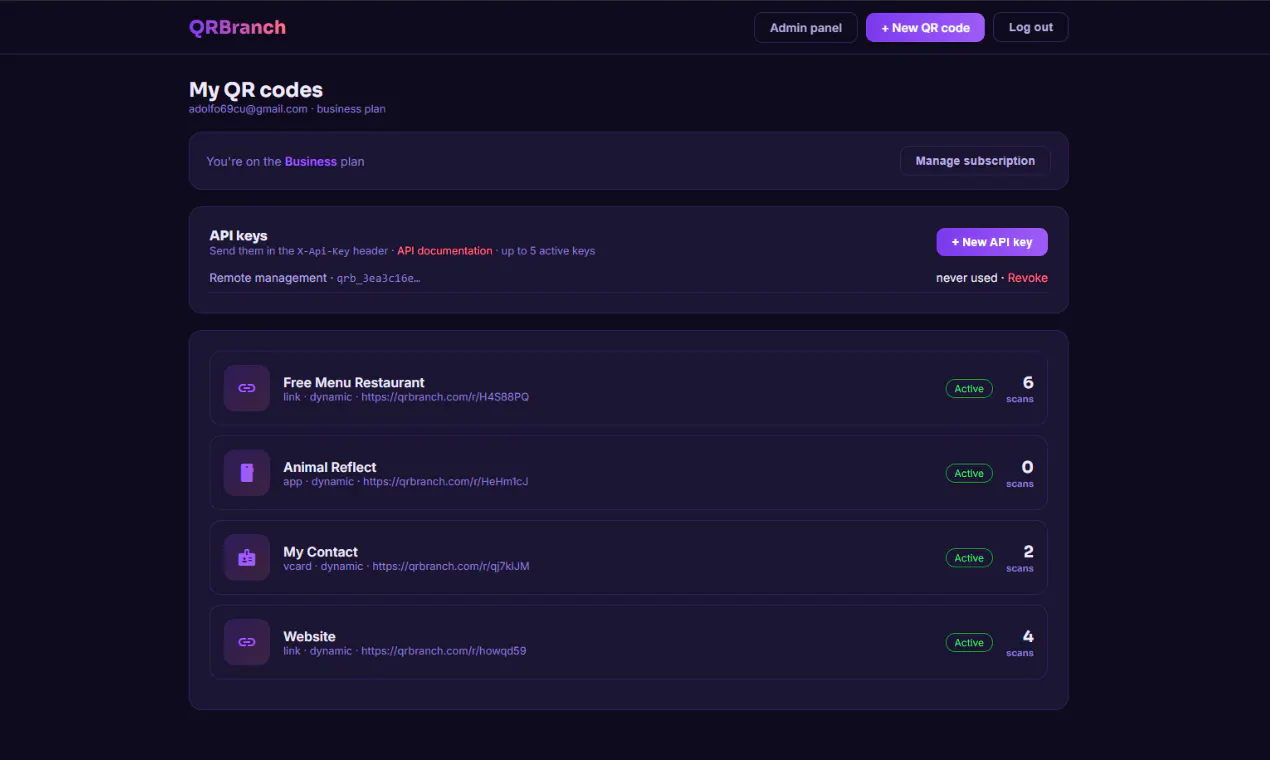Click the Business plan name text
Screen dimensions: 1270x760
click(x=311, y=161)
